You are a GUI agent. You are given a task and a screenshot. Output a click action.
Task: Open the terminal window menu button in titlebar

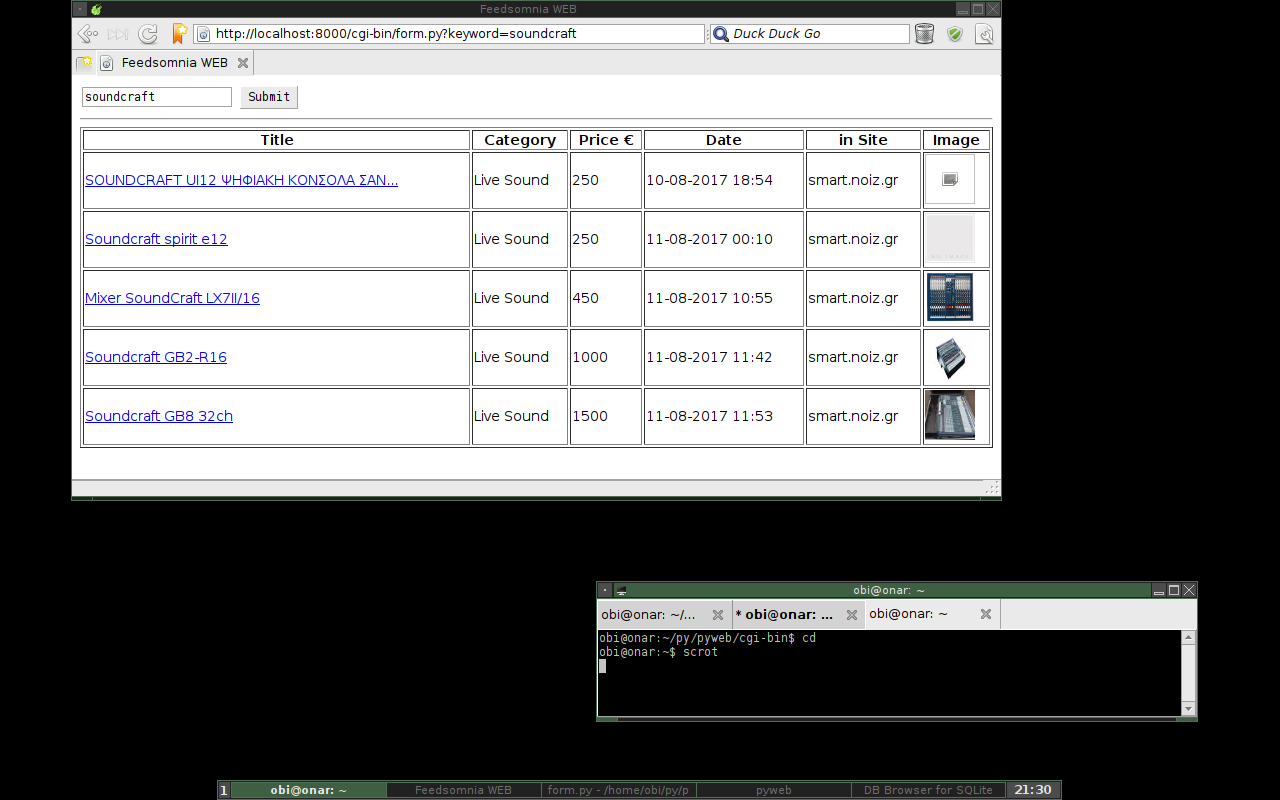tap(605, 590)
